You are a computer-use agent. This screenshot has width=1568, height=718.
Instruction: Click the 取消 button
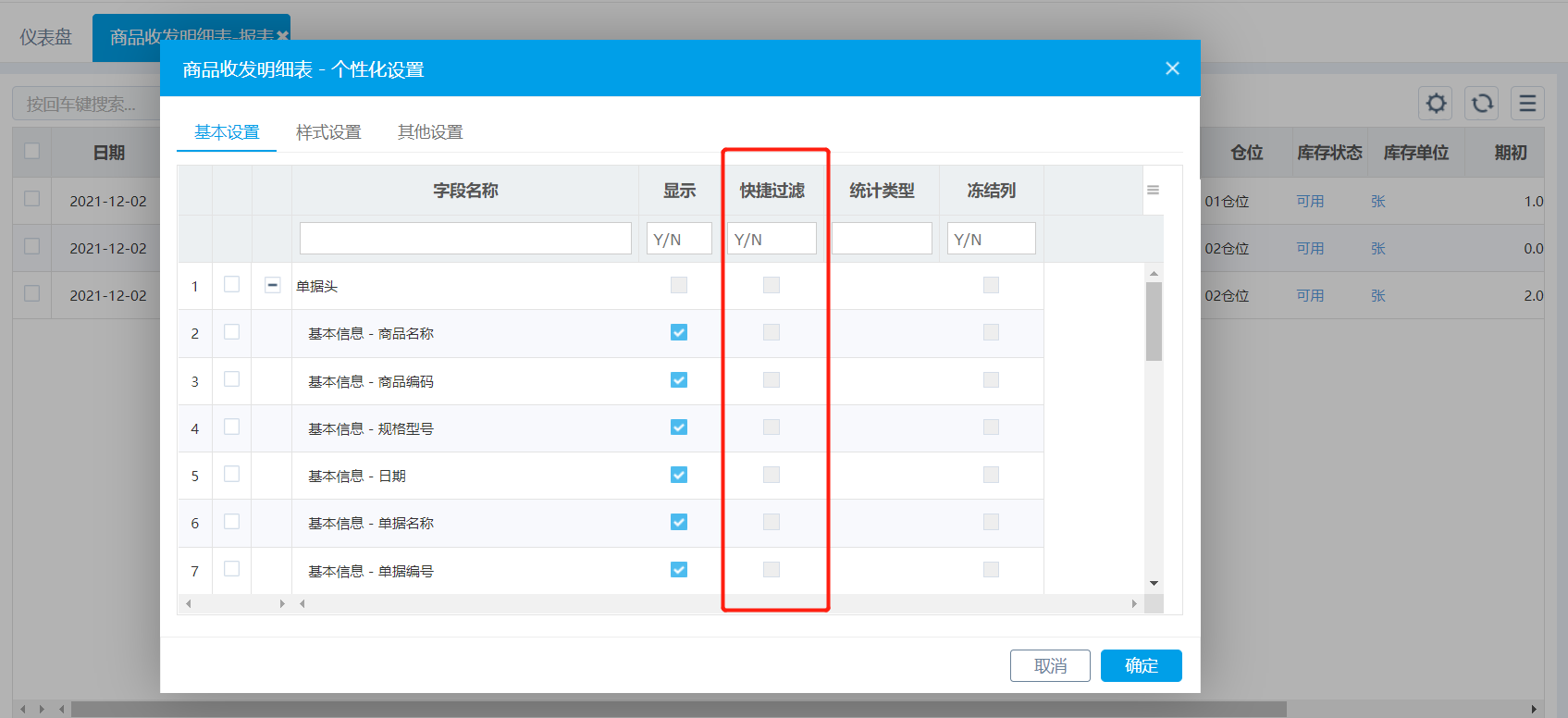(1050, 665)
